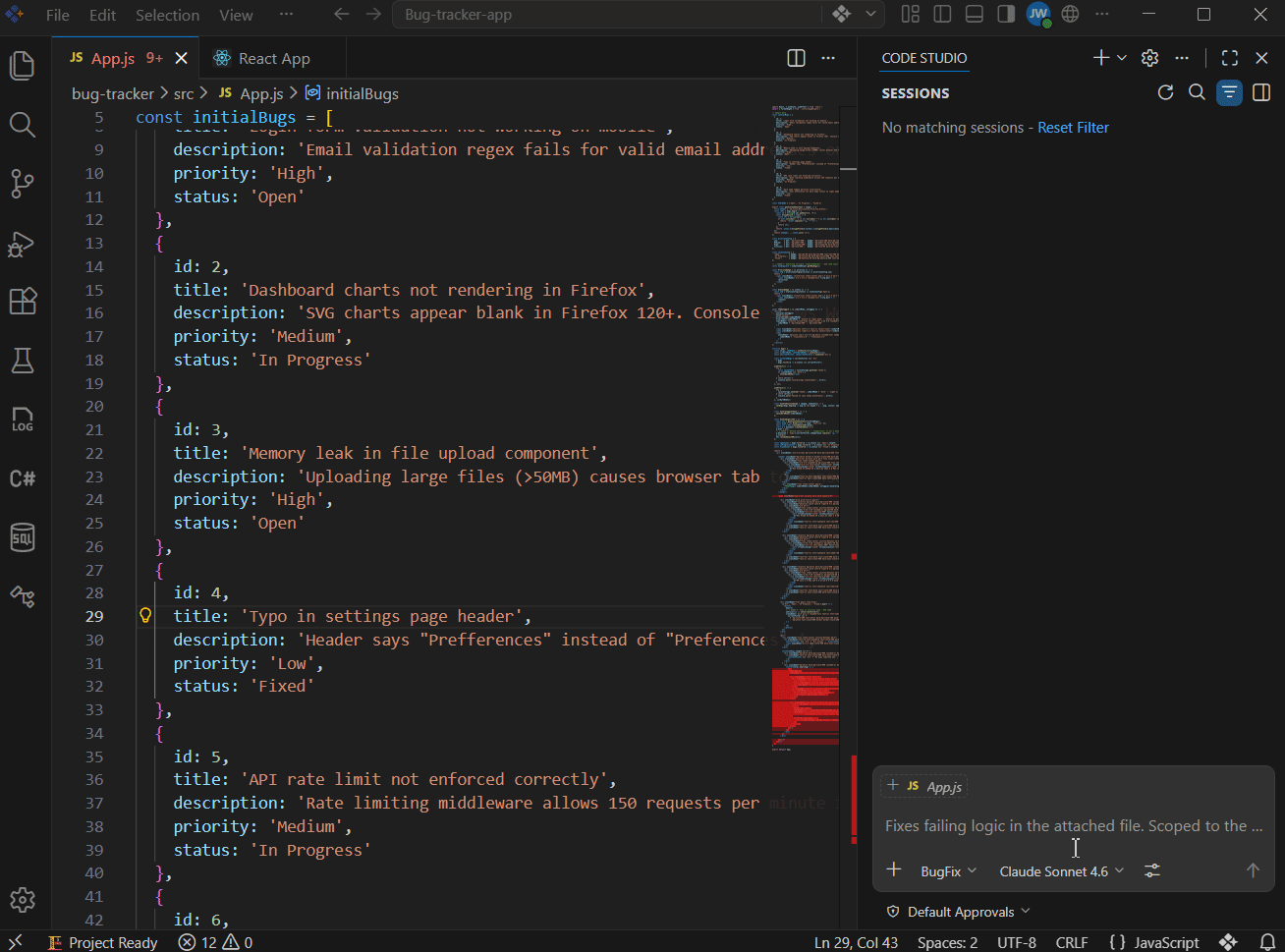Open Configure Tools icon in chat input
Image resolution: width=1285 pixels, height=952 pixels.
1152,870
